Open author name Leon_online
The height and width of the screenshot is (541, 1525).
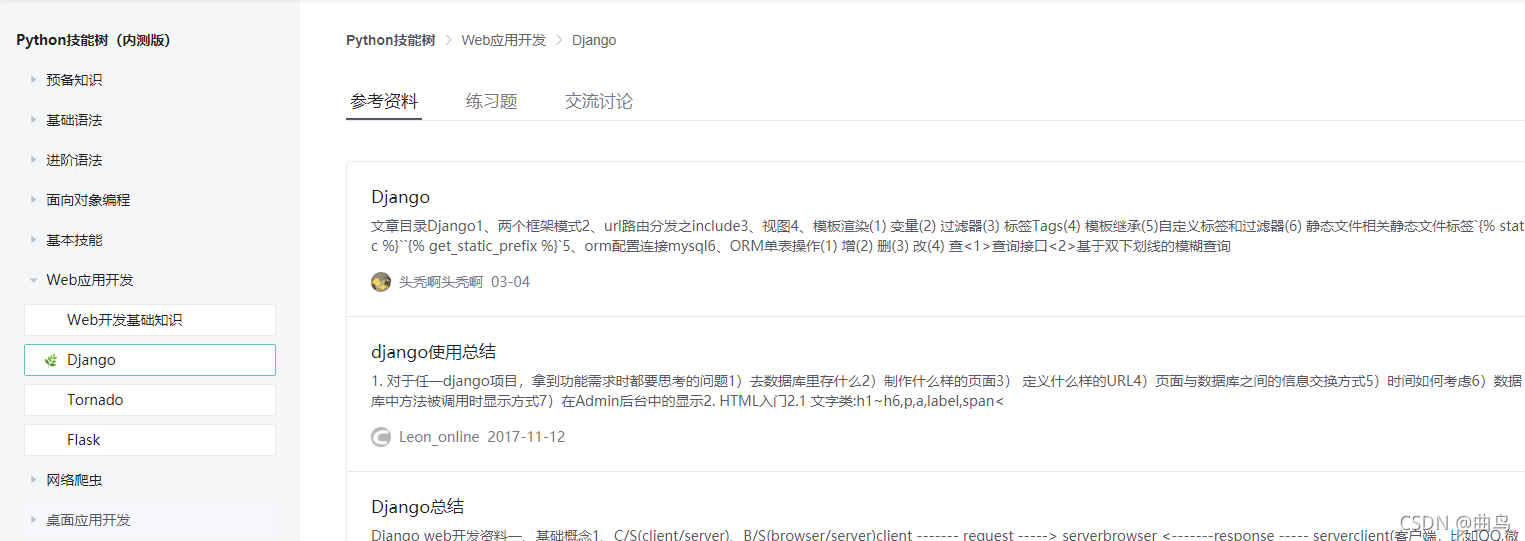[439, 437]
